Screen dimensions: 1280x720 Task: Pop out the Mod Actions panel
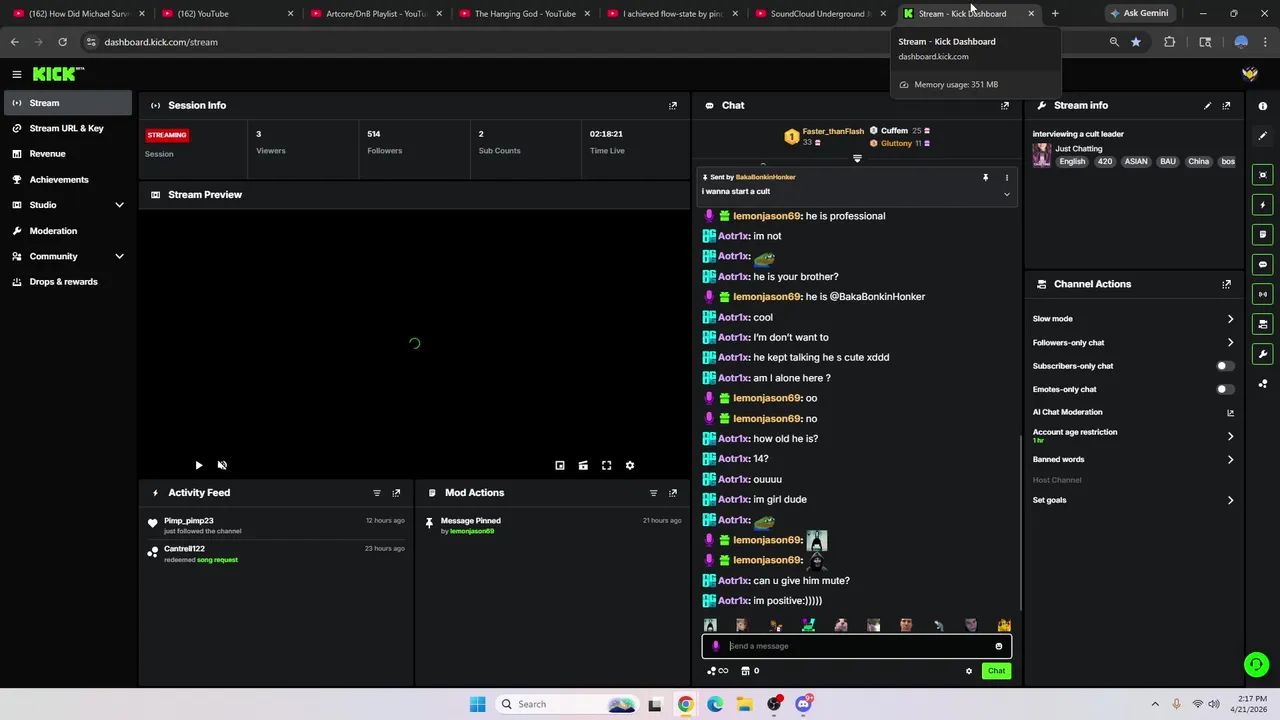673,493
